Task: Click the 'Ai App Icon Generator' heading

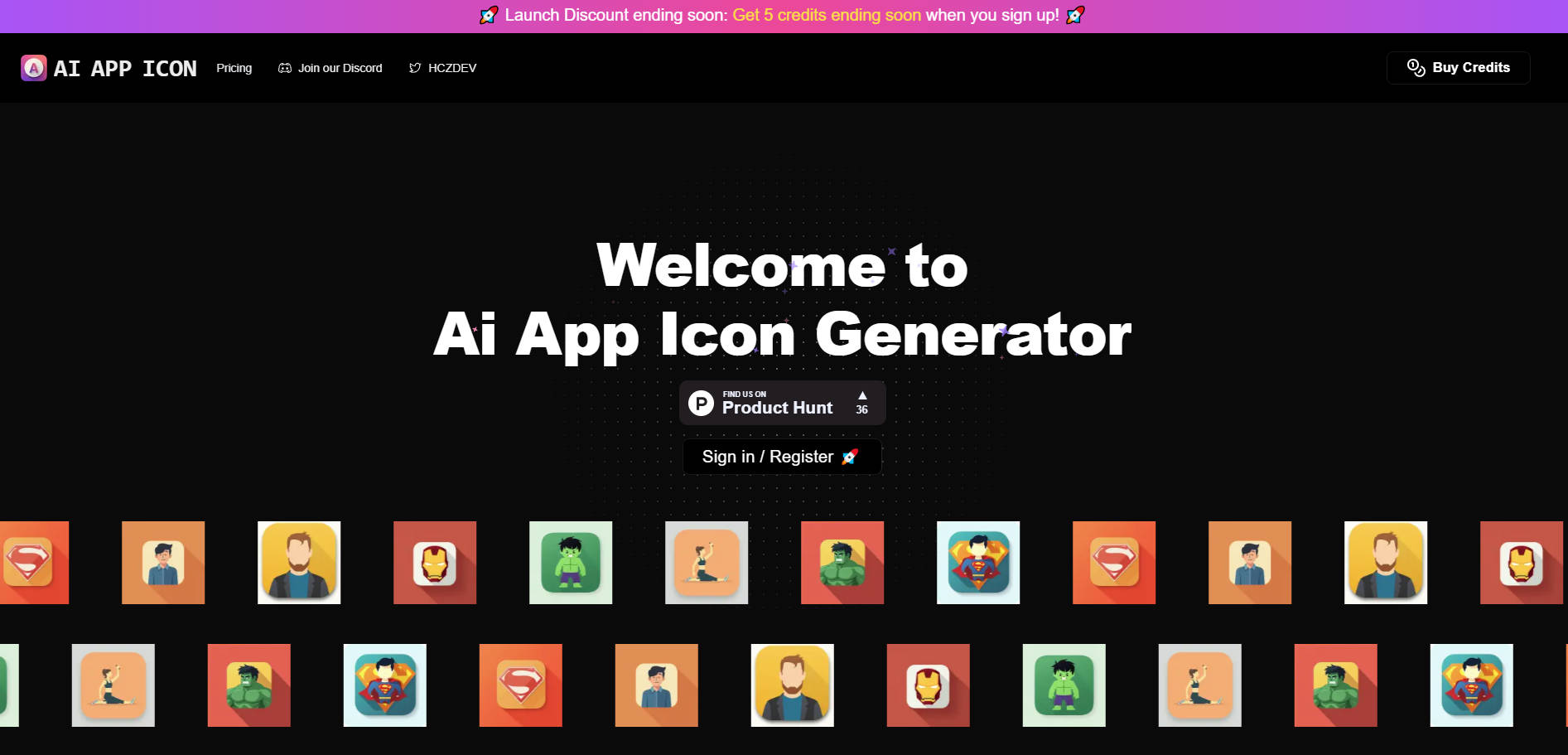Action: click(783, 334)
